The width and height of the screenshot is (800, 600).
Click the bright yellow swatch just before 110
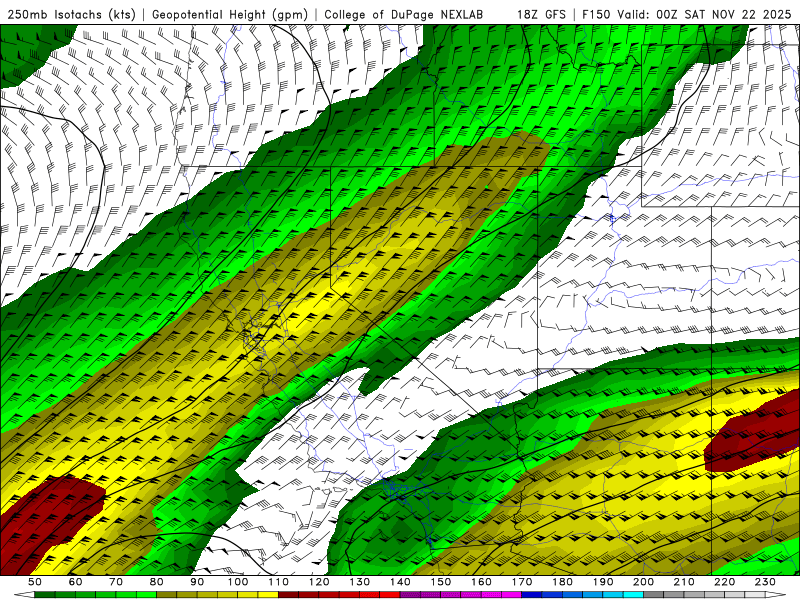pos(268,594)
